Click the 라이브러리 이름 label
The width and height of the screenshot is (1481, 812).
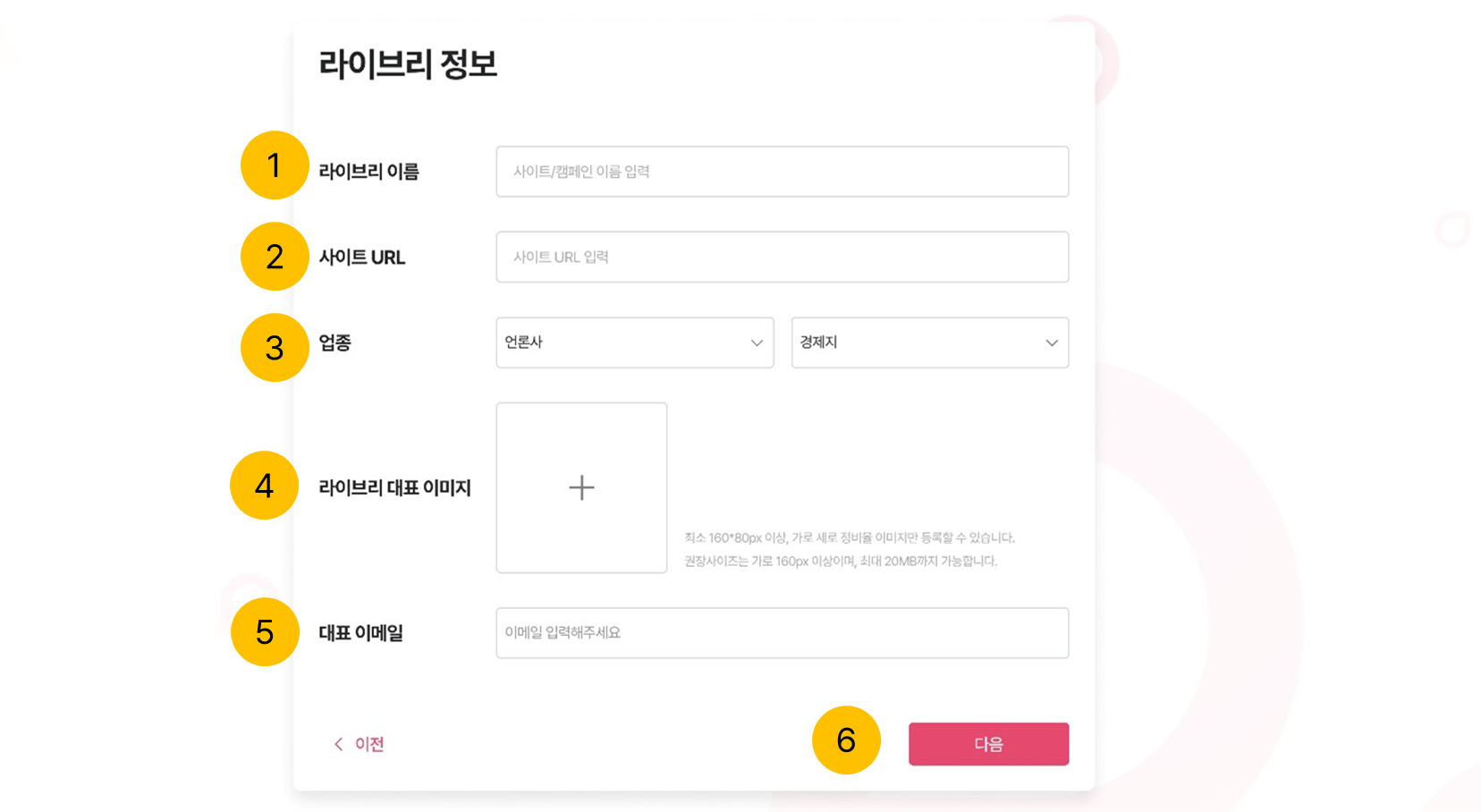click(x=368, y=172)
